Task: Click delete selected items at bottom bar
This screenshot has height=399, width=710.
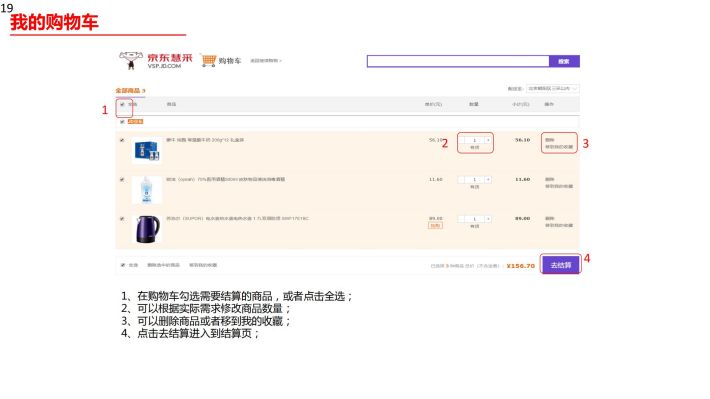Action: tap(163, 265)
